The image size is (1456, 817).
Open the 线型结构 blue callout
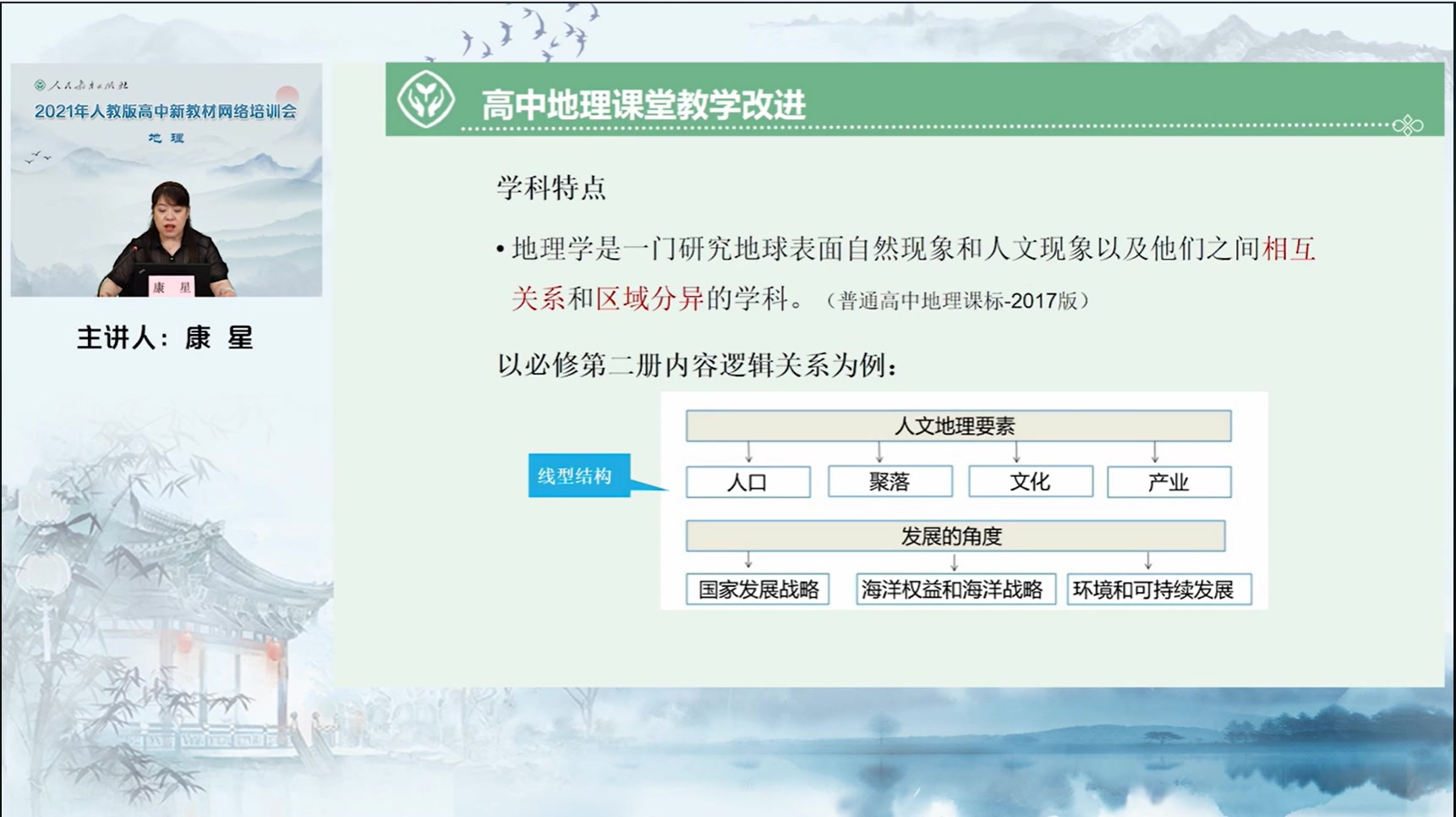[579, 476]
